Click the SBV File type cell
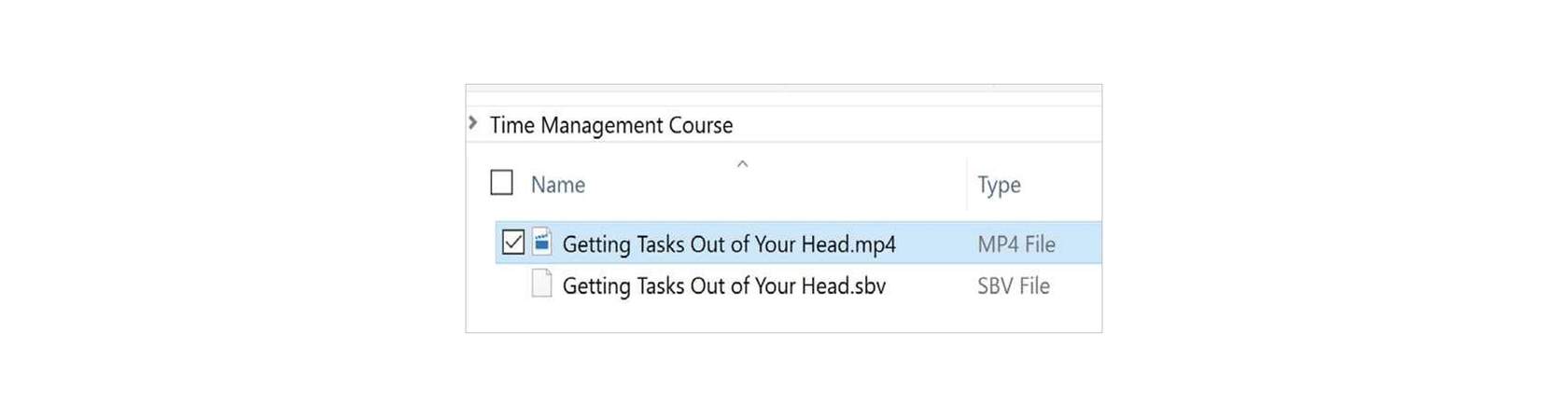The width and height of the screenshot is (1568, 417). 1014,286
